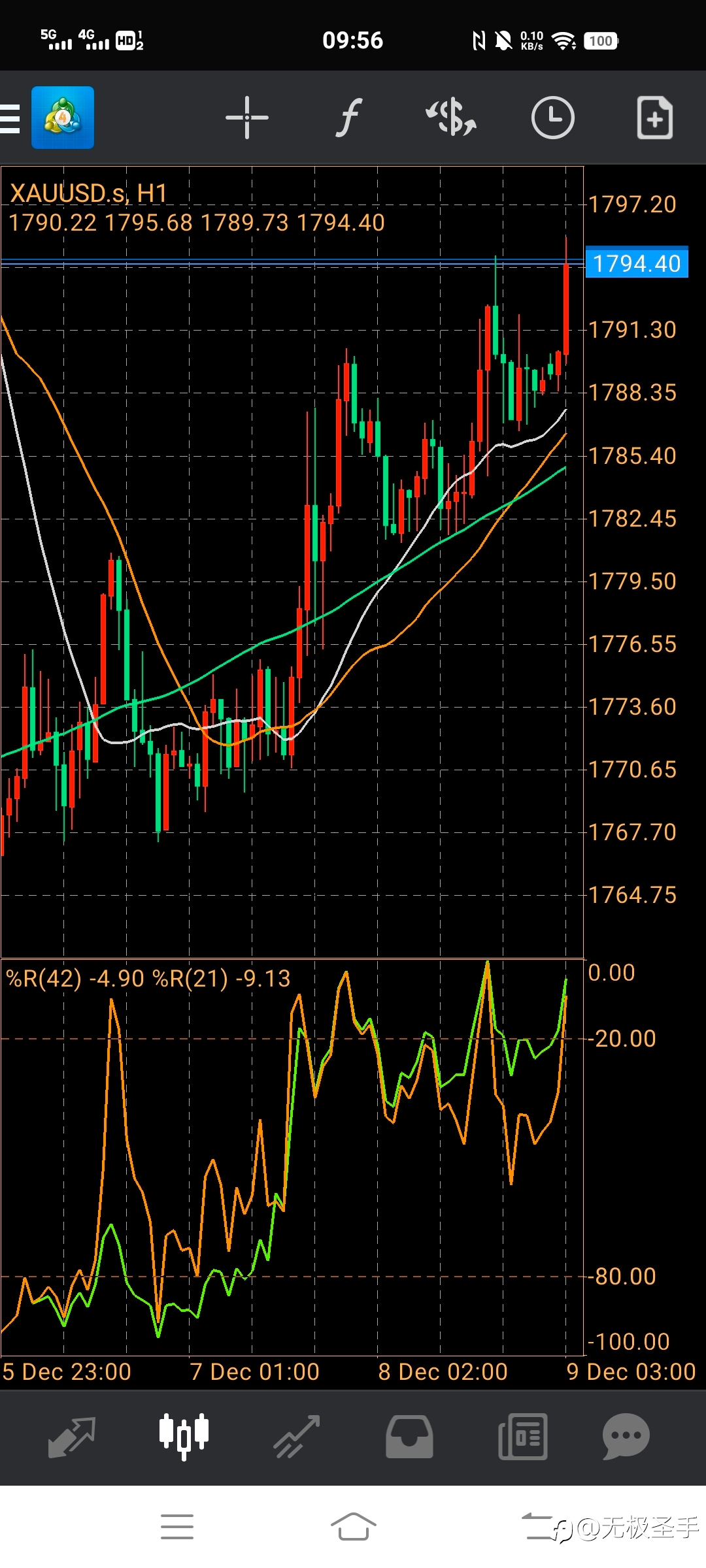Image resolution: width=706 pixels, height=1568 pixels.
Task: Tap the 1797.20 price scale value
Action: [x=632, y=204]
